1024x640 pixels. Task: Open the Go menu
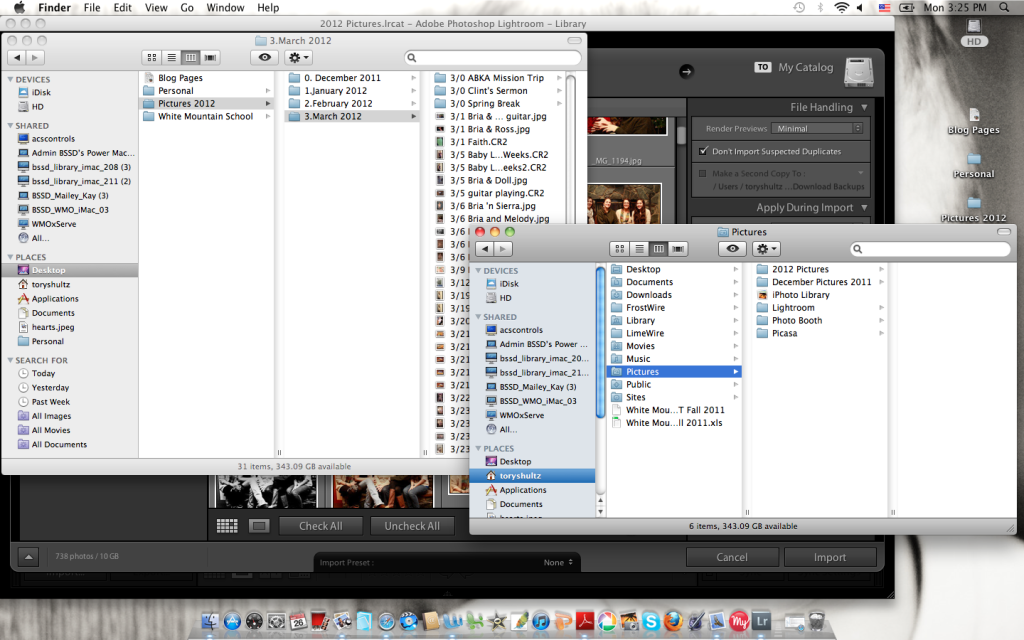coord(187,8)
